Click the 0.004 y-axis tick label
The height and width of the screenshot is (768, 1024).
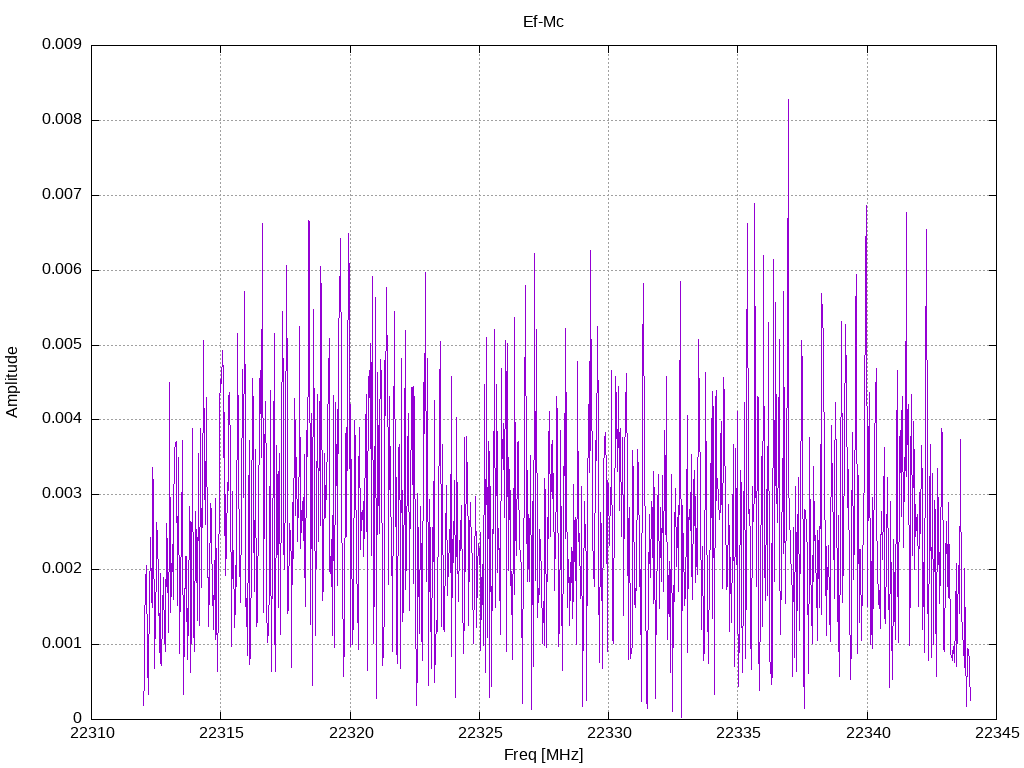[62, 419]
